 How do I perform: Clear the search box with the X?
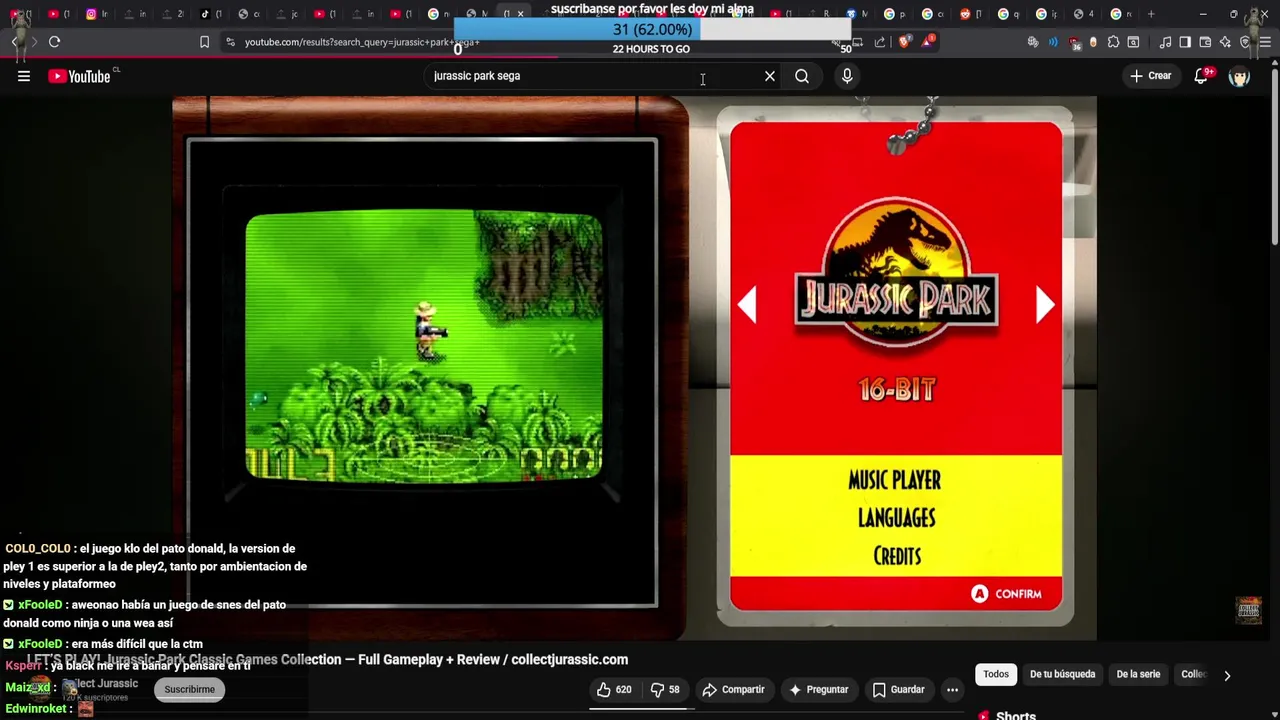click(x=770, y=76)
